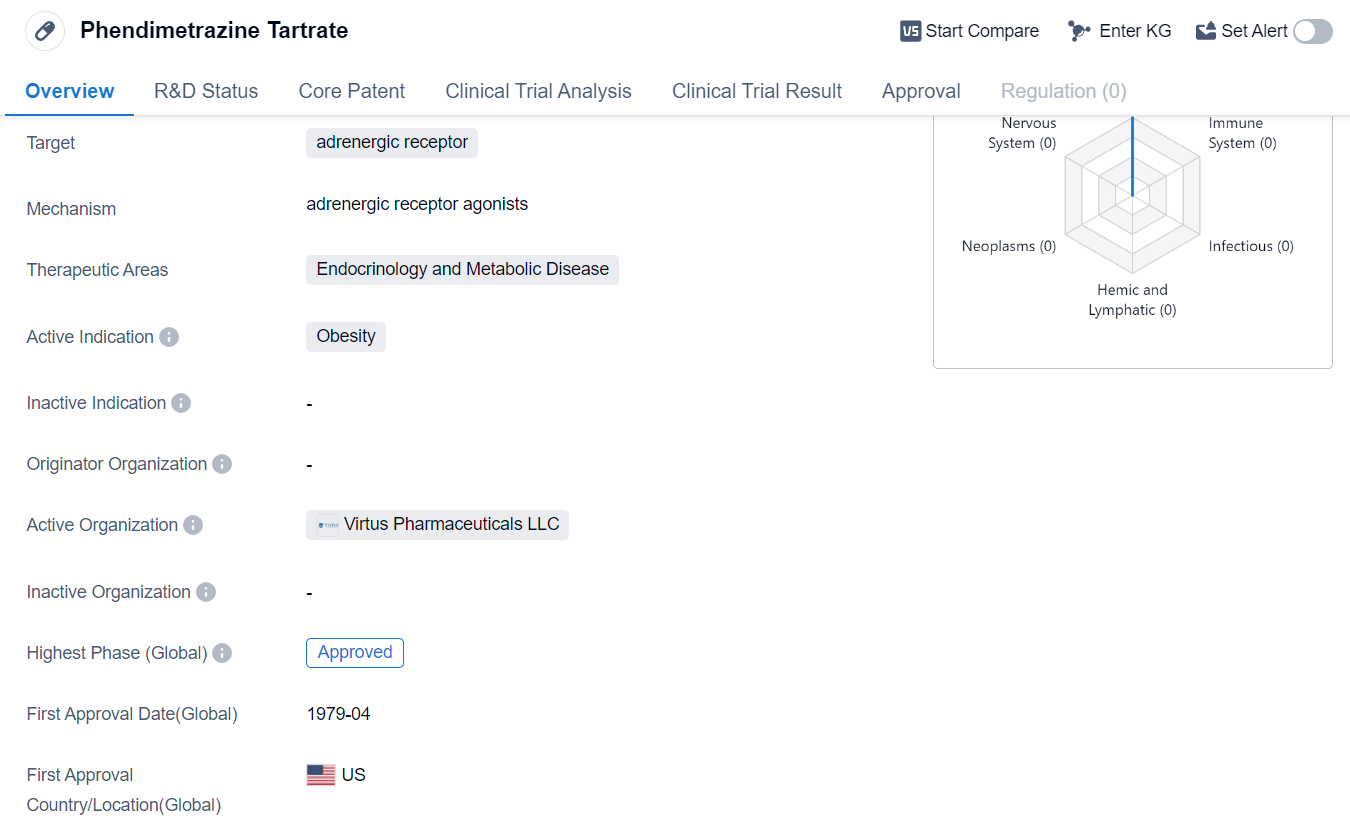Toggle the Set Alert switch

[1312, 31]
